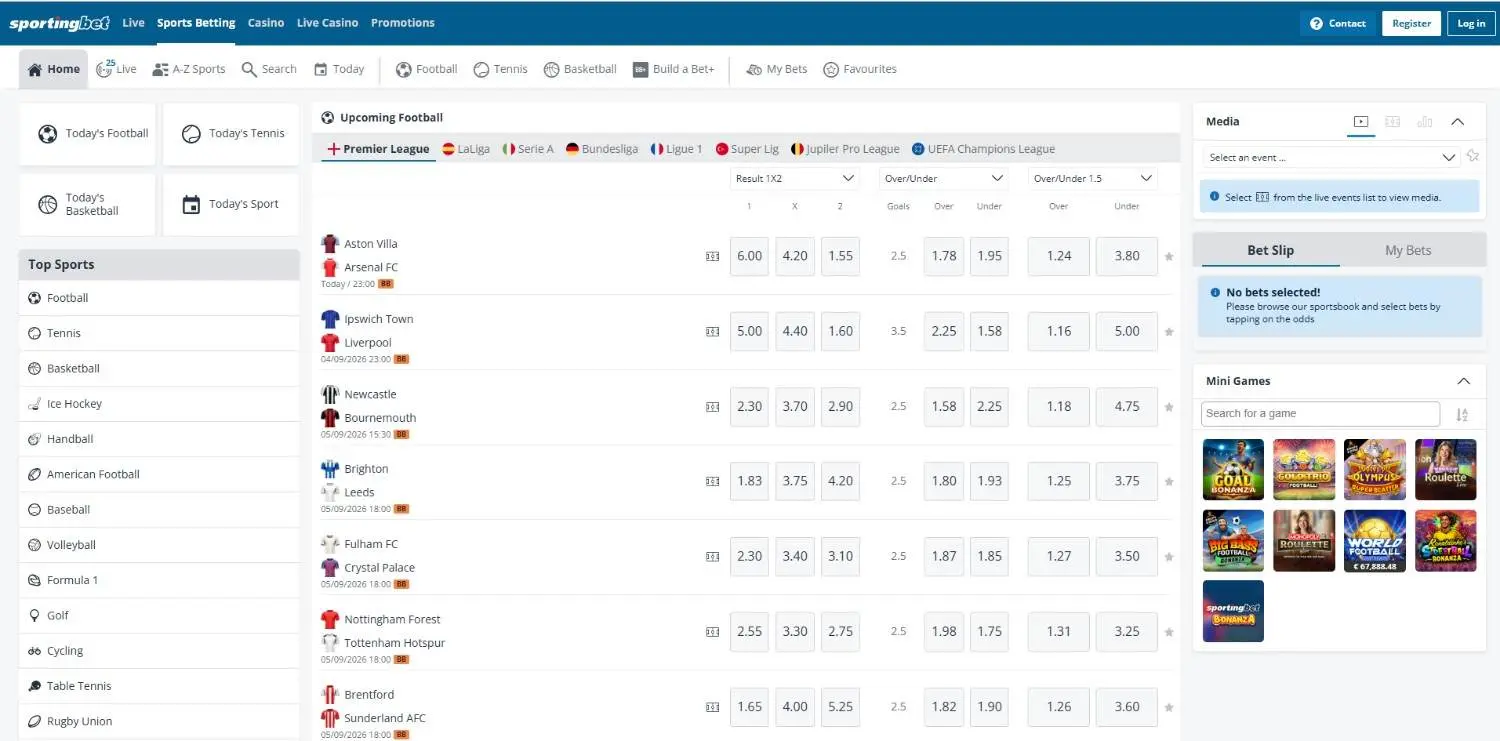
Task: Sort mini games with sort icon
Action: (x=1462, y=415)
